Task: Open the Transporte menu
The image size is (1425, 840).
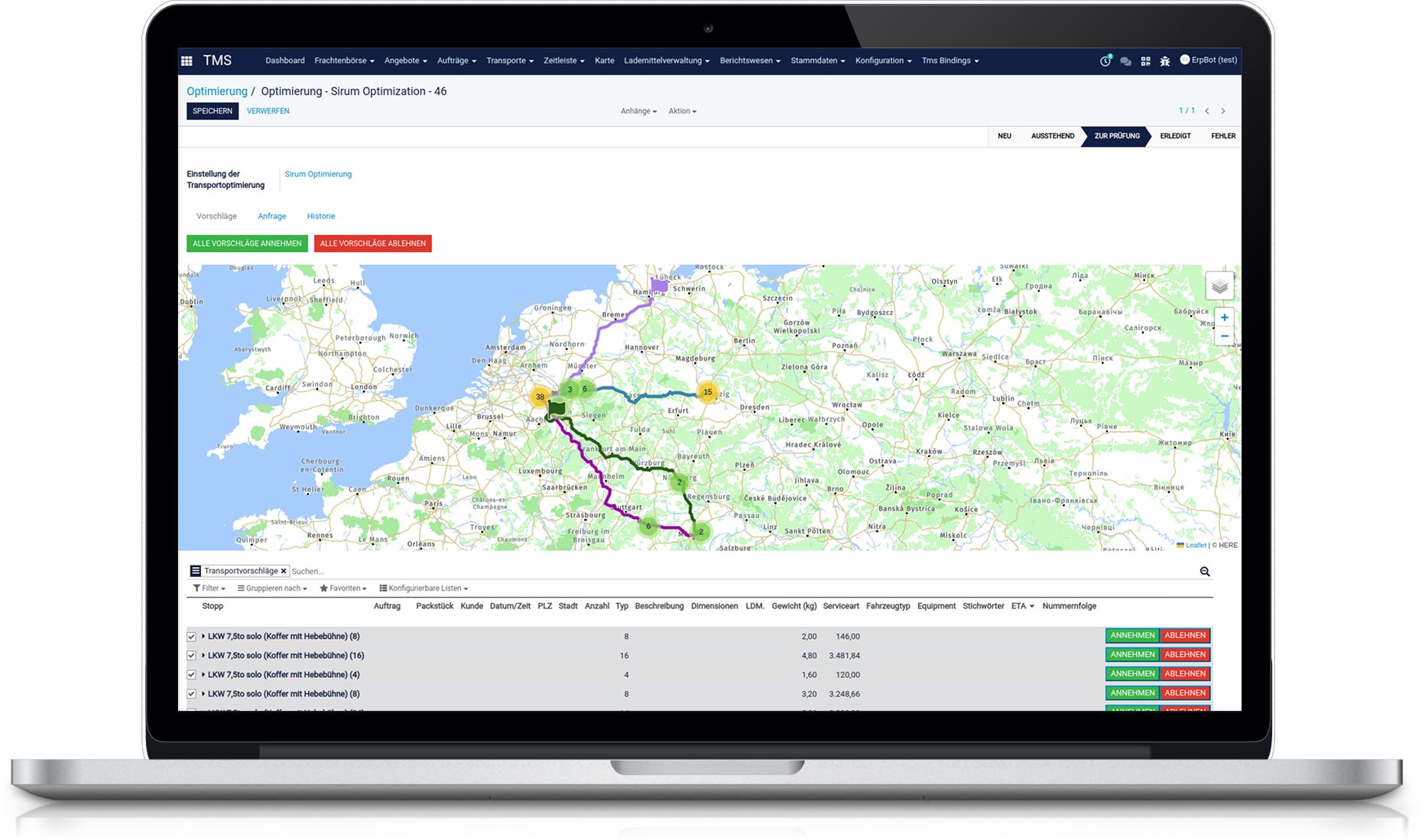Action: coord(509,61)
